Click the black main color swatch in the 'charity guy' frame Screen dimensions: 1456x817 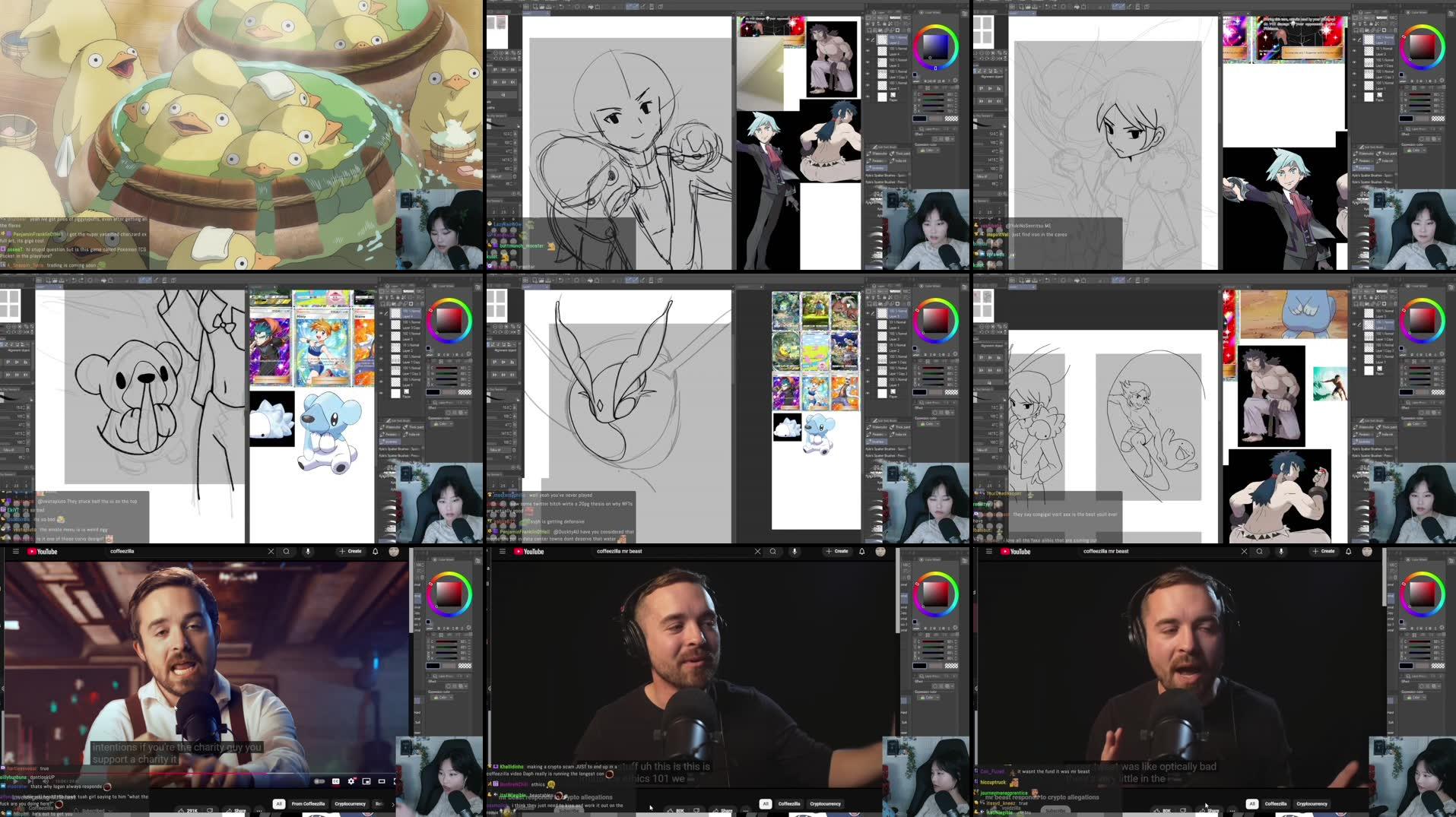[x=433, y=666]
